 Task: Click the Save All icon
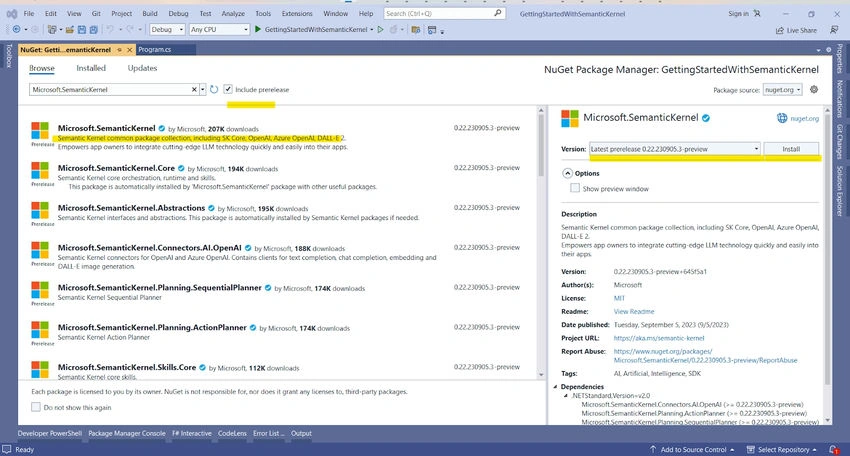click(94, 29)
